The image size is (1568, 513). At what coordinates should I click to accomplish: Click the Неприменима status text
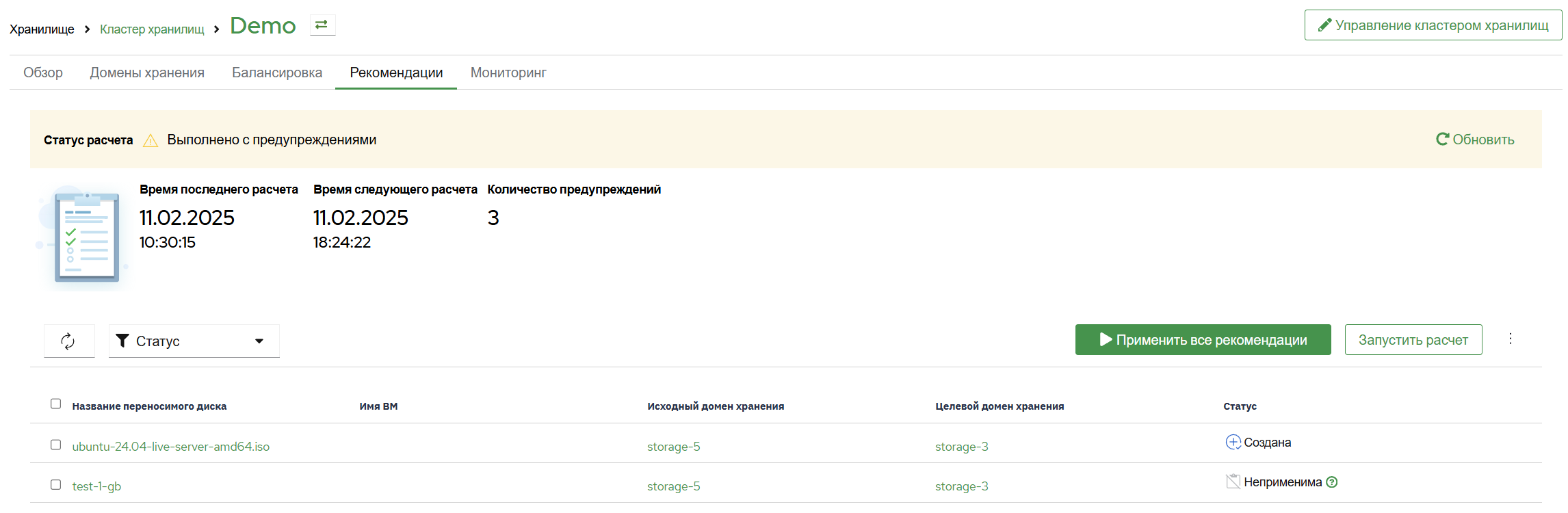point(1283,482)
